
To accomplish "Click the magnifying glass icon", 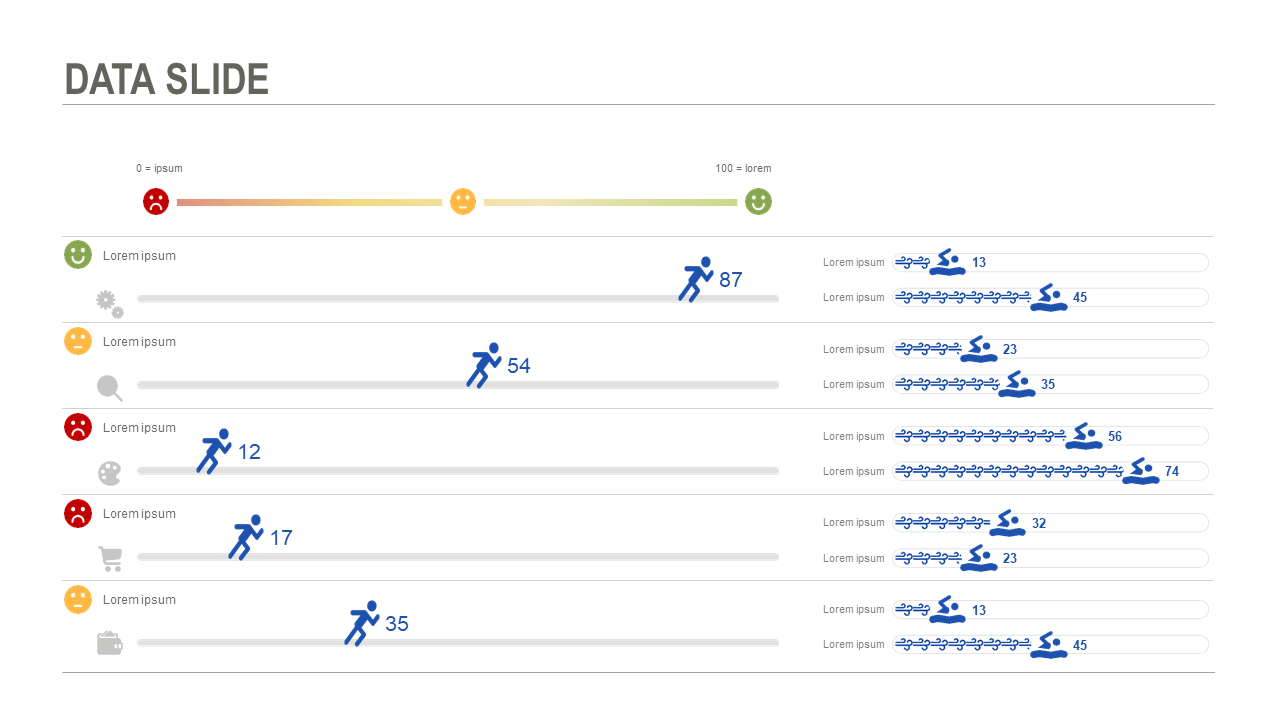I will [109, 388].
